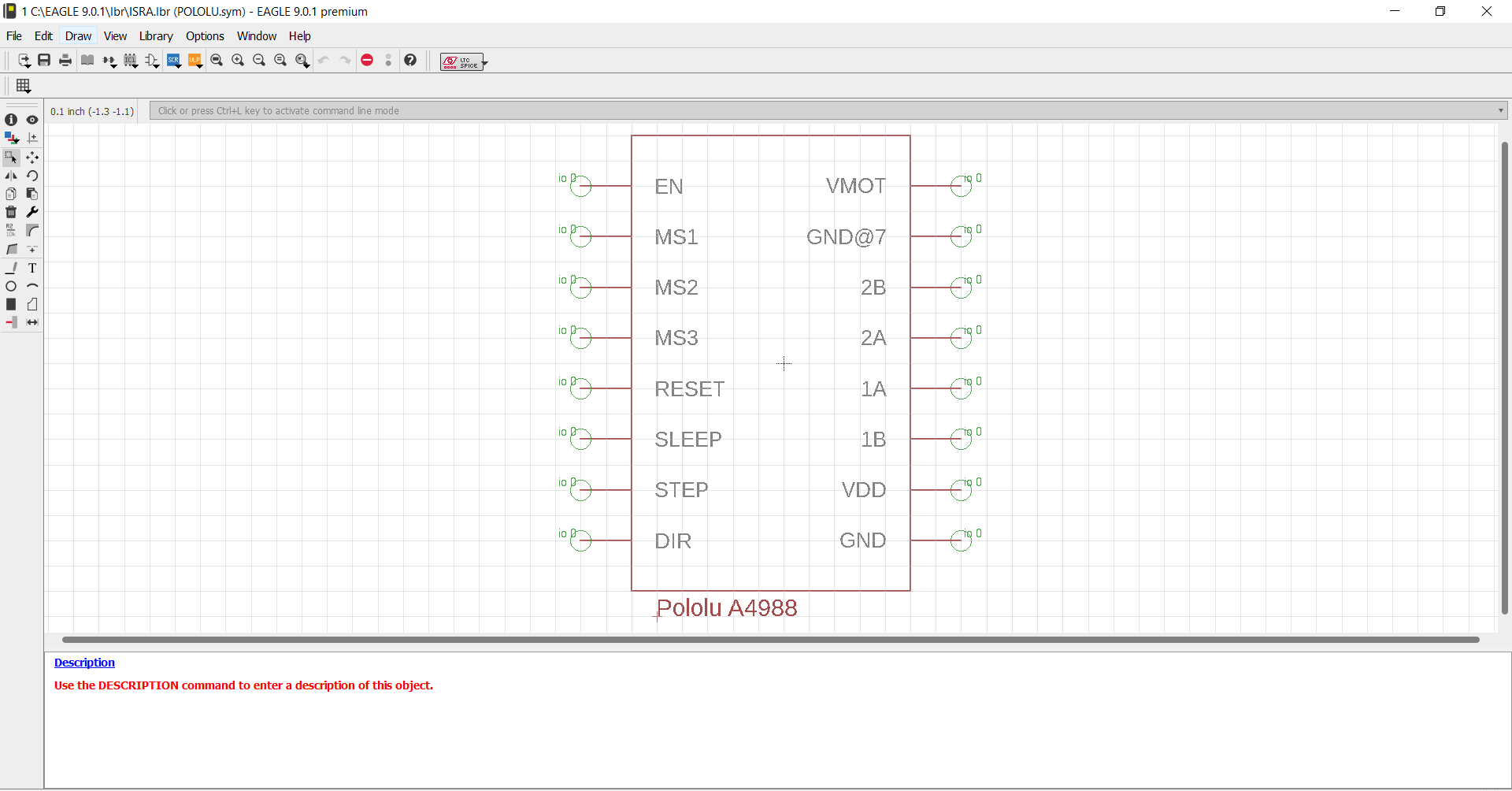The image size is (1512, 791).
Task: Select the Arc tool
Action: [32, 286]
